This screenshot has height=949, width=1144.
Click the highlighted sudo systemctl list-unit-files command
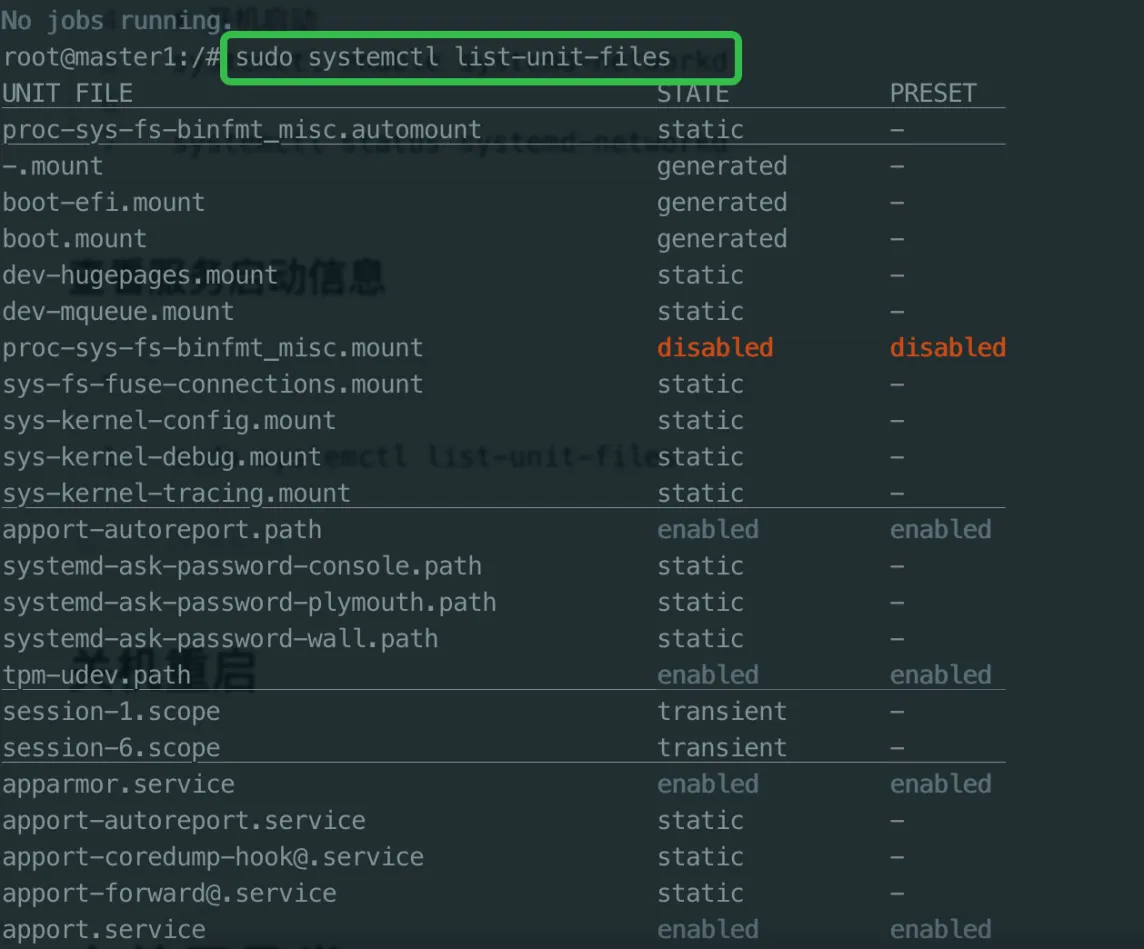click(x=452, y=57)
